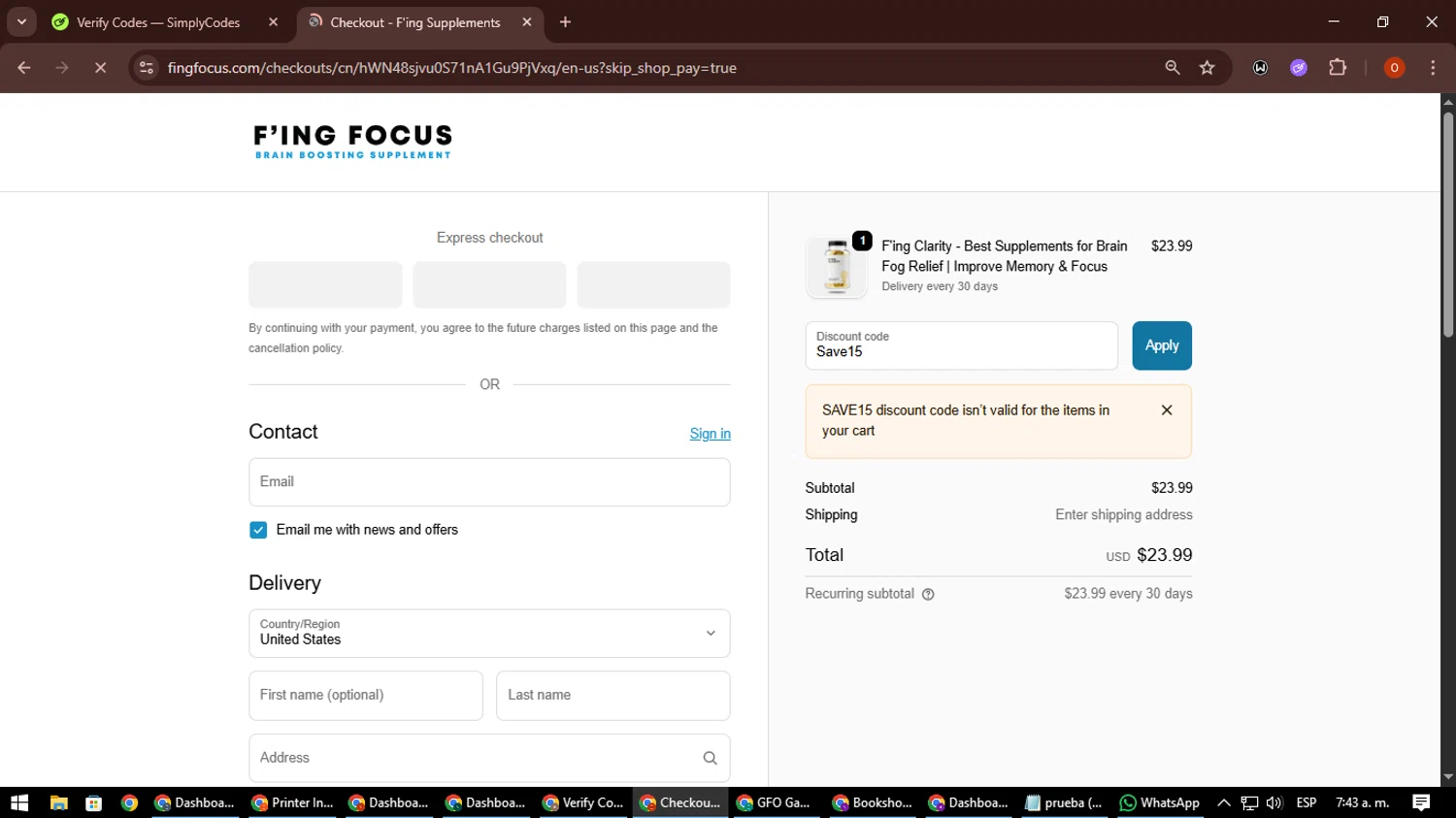Bookmark this page with the star icon
Viewport: 1456px width, 818px height.
pos(1208,68)
